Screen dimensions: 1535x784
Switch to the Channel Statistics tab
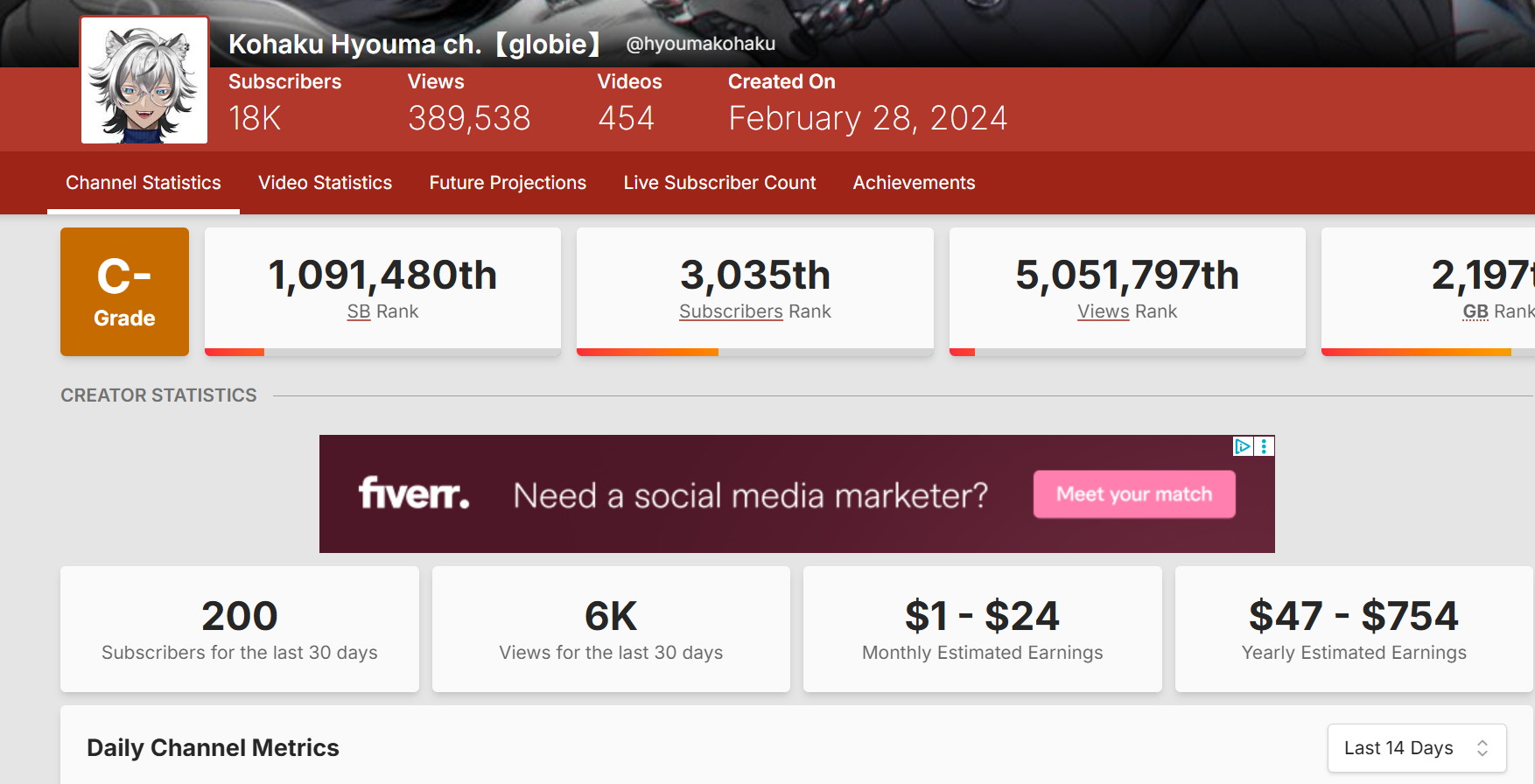(144, 183)
